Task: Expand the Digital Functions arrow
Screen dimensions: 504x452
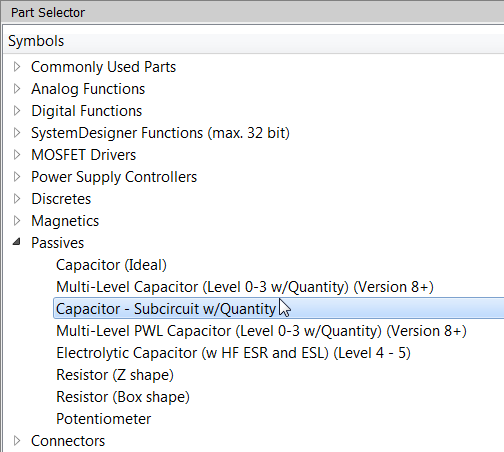Action: (x=17, y=111)
